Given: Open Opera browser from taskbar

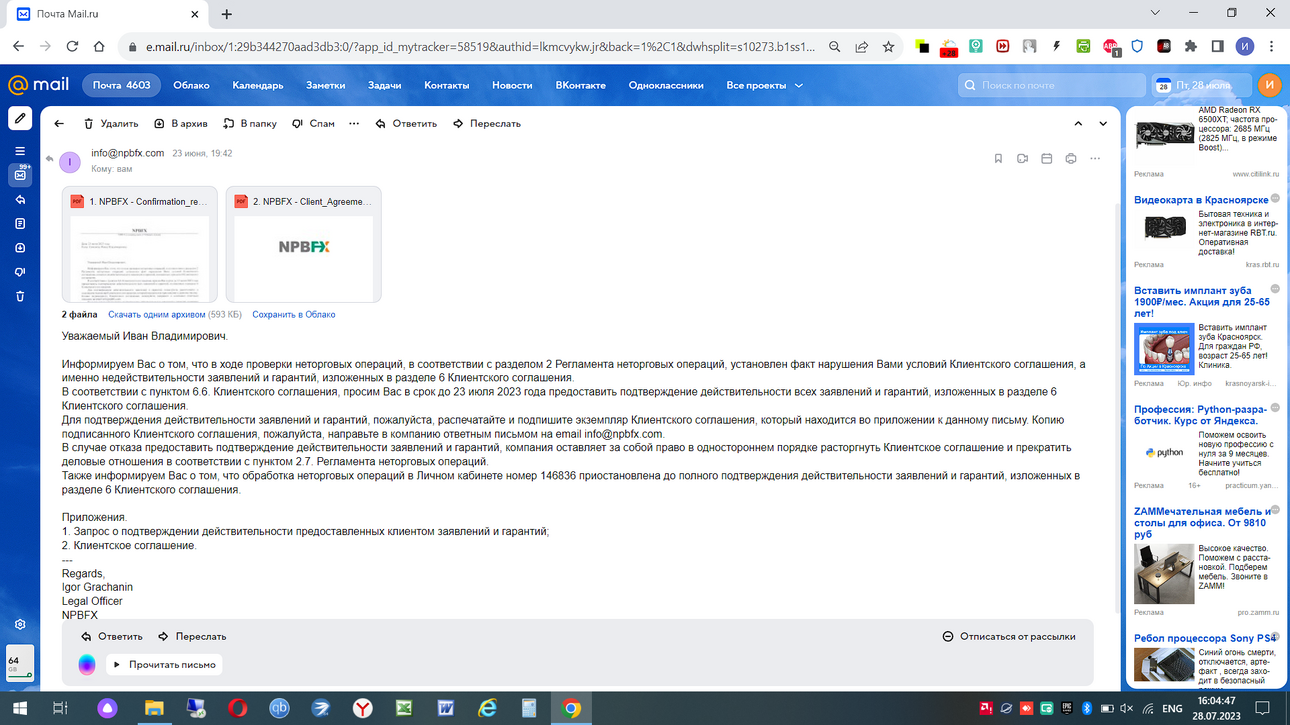Looking at the screenshot, I should pyautogui.click(x=238, y=709).
